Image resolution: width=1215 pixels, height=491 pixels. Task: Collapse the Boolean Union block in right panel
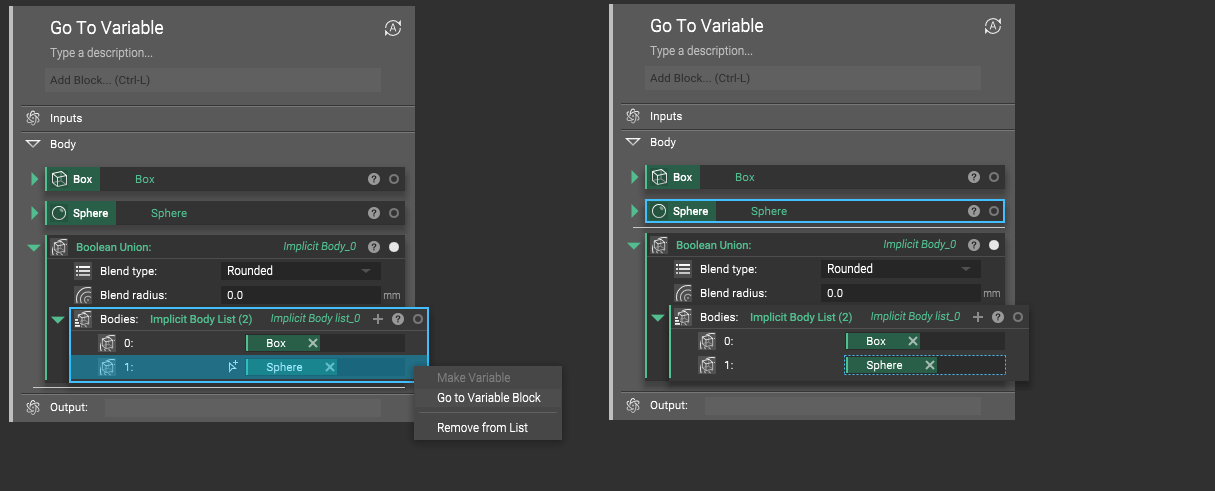(x=633, y=245)
